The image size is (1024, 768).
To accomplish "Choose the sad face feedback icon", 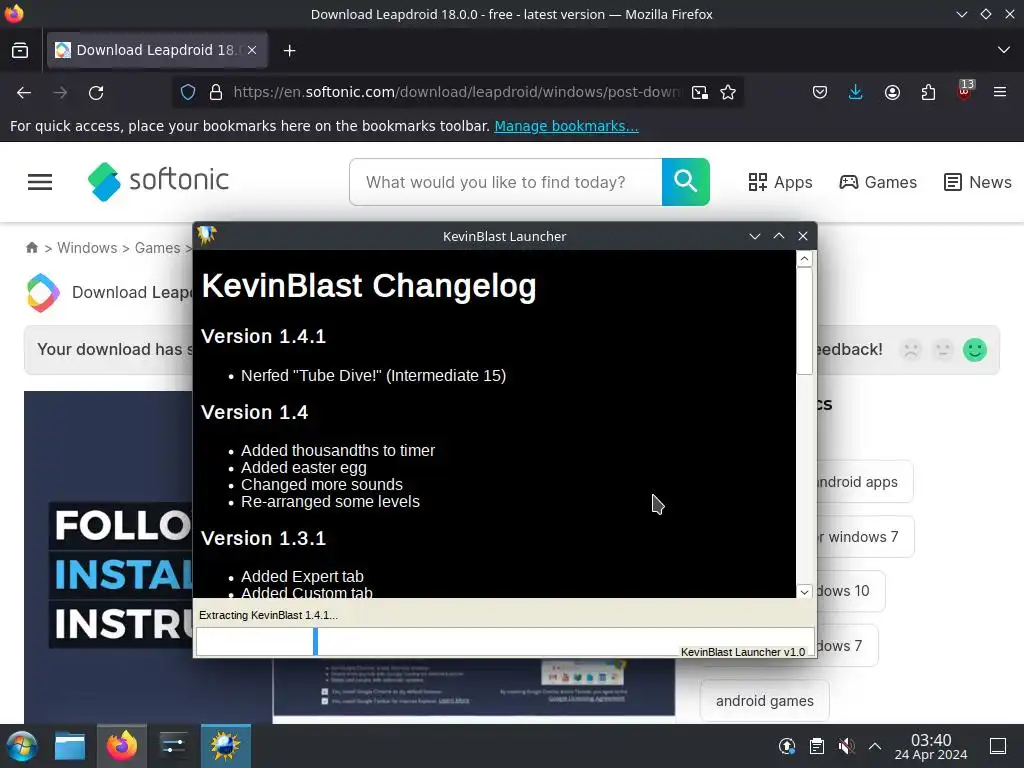I will [x=912, y=350].
